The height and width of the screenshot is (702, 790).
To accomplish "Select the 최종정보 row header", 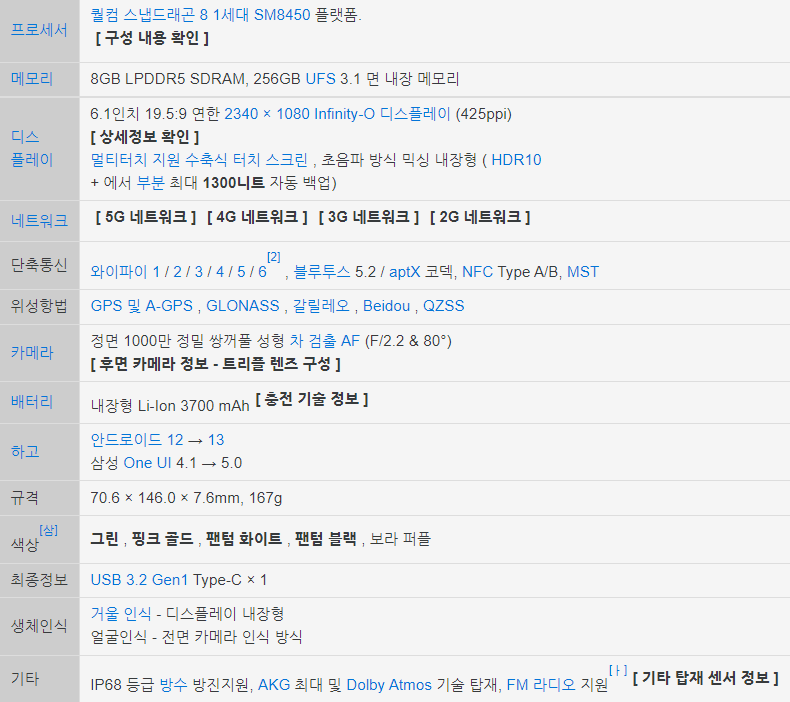I will coord(39,580).
